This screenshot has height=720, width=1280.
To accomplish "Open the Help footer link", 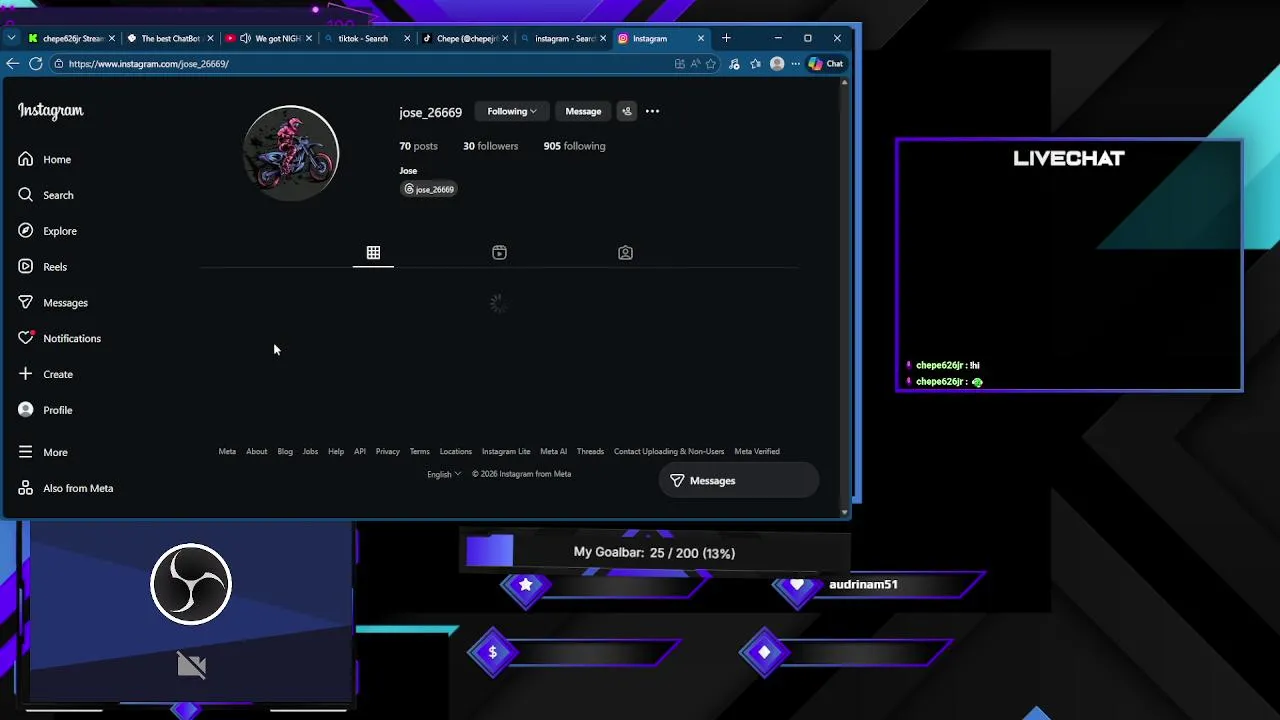I will point(336,451).
